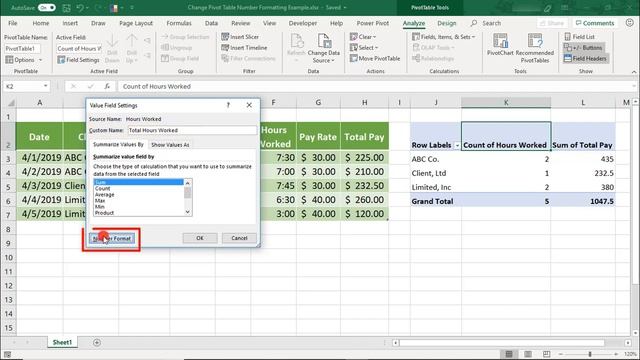Open the Home tab

[x=41, y=23]
